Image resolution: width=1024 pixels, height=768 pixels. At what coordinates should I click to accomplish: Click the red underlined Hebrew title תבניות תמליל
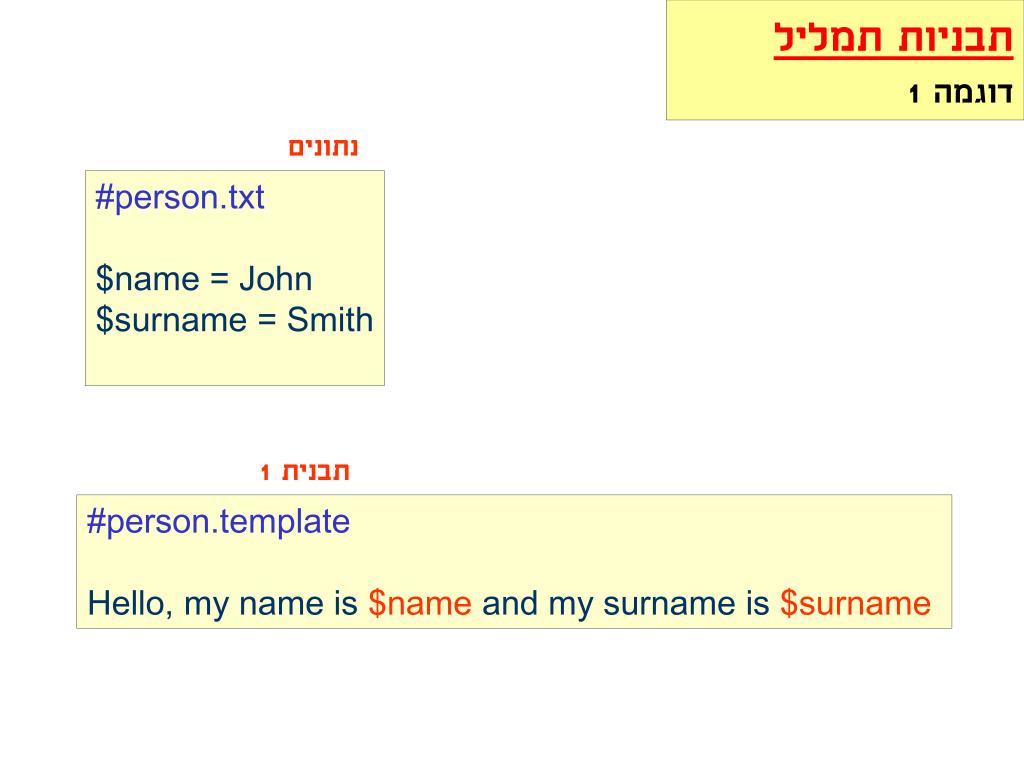click(893, 39)
